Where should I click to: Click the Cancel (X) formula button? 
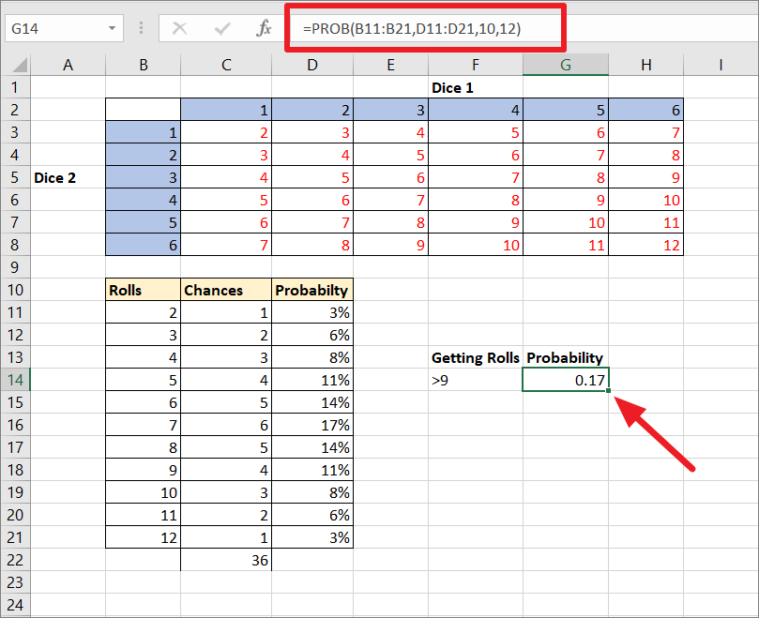tap(180, 29)
